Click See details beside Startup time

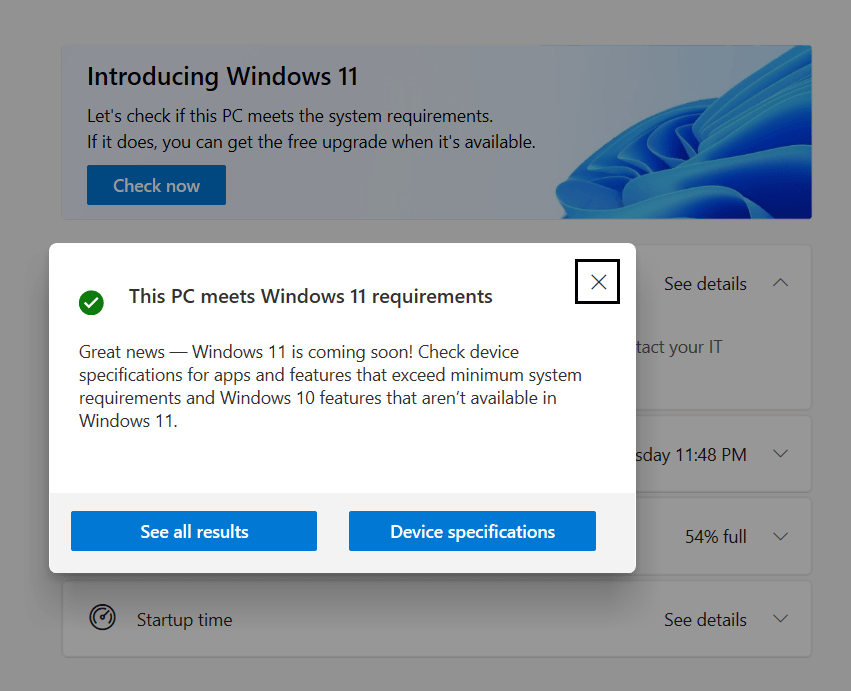point(705,619)
